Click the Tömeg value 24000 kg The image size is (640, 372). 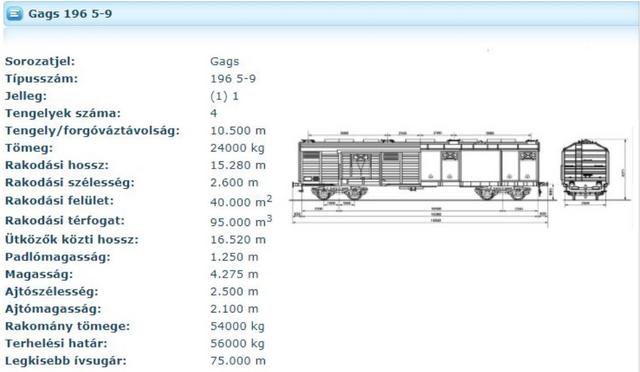point(238,148)
